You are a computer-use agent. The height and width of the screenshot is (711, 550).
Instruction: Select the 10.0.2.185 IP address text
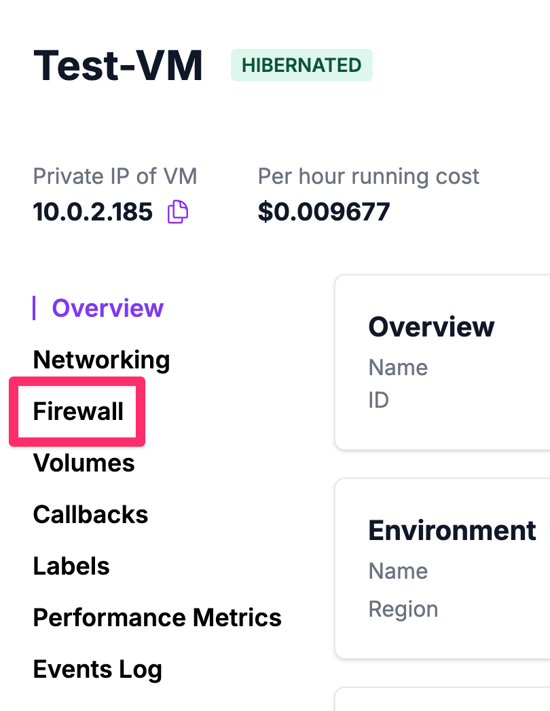tap(92, 212)
